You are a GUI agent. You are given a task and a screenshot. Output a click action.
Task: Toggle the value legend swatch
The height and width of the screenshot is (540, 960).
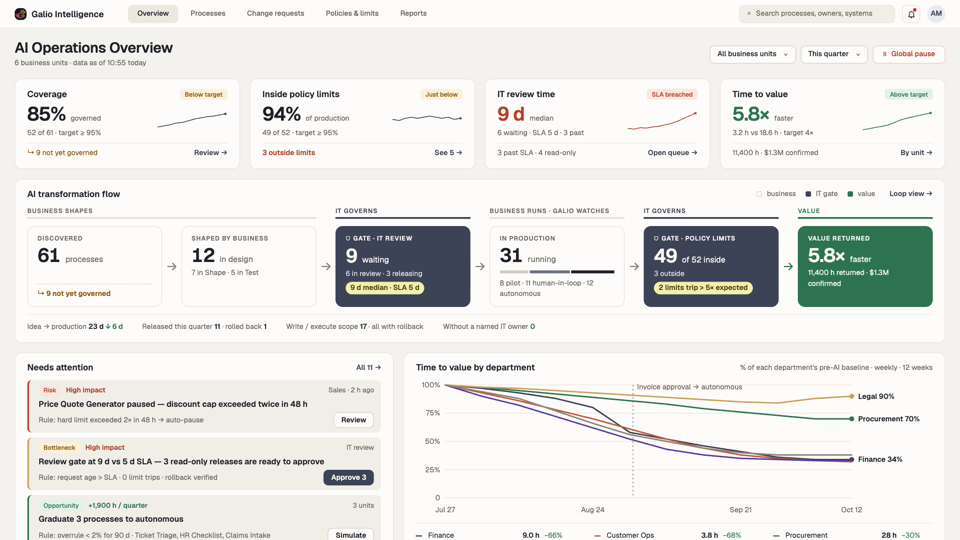point(850,194)
